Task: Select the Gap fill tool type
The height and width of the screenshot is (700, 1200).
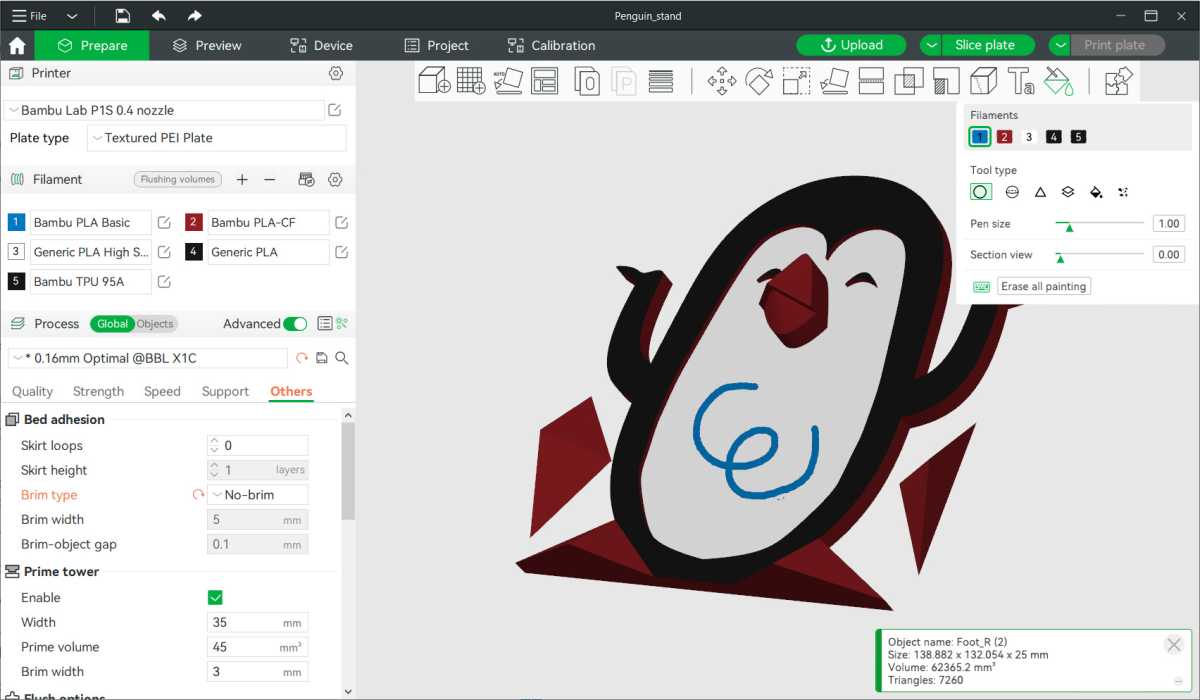Action: pyautogui.click(x=1123, y=192)
